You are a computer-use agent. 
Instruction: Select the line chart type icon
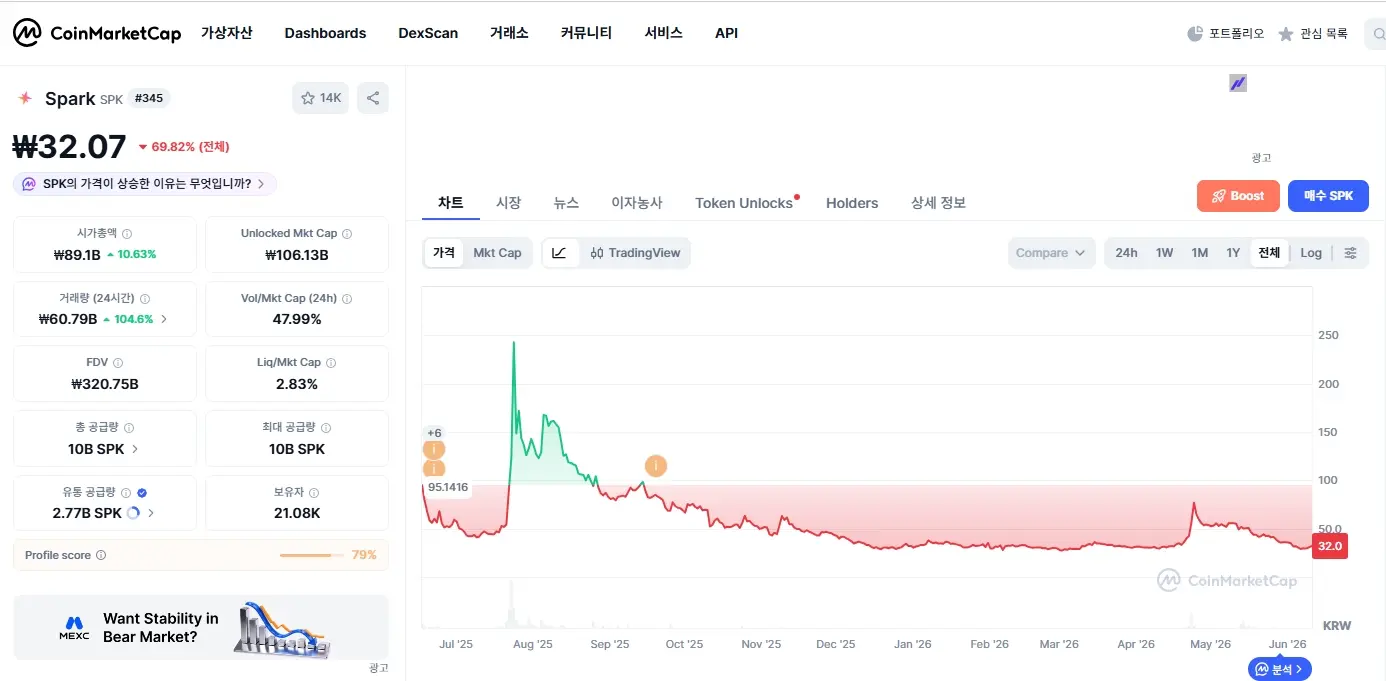coord(560,253)
